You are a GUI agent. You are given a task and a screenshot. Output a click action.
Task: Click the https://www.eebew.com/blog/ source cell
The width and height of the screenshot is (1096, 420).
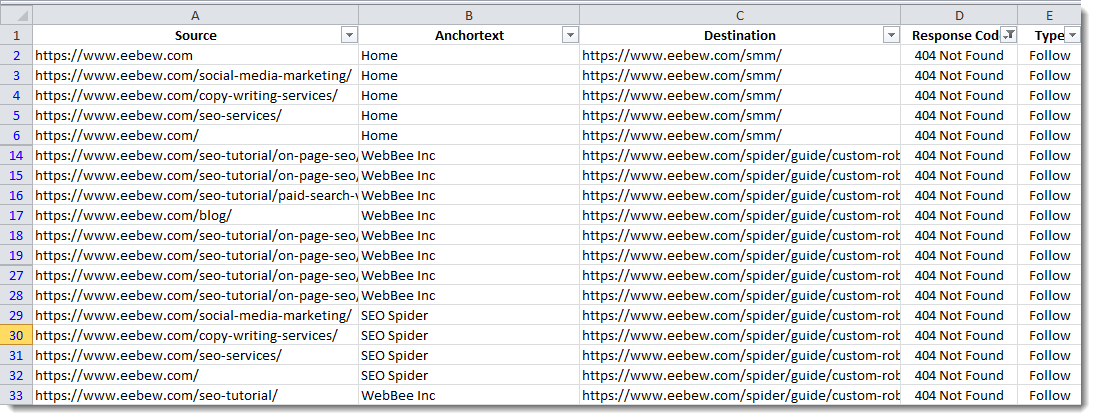tap(196, 215)
